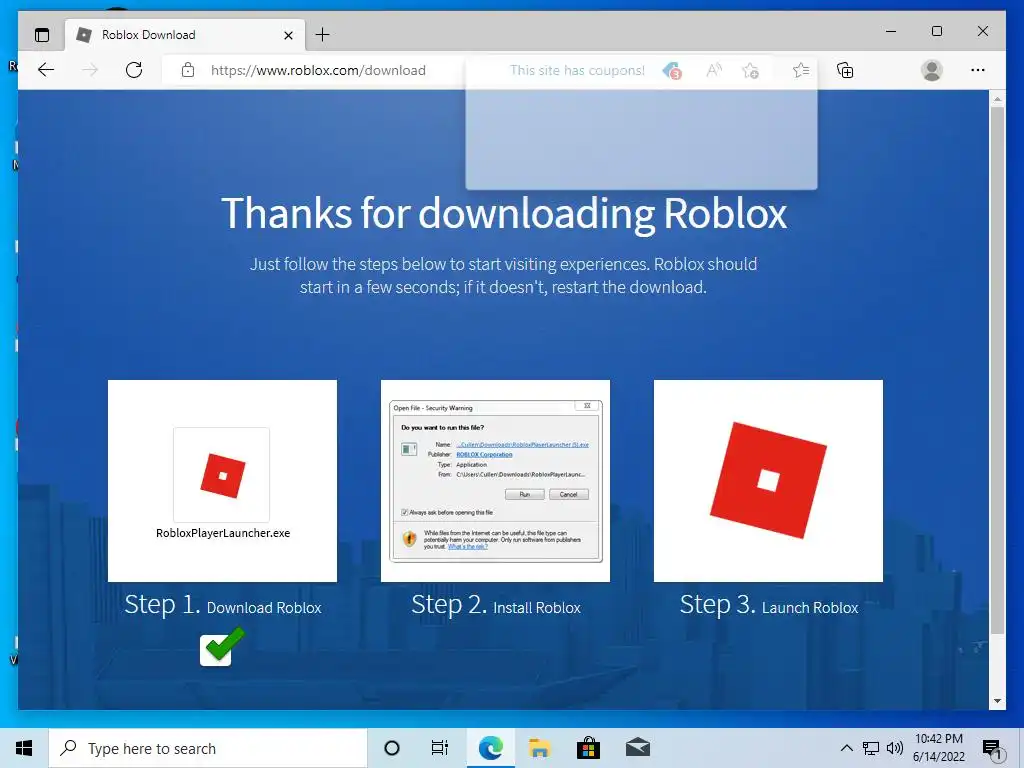
Task: Click the taskbar search box
Action: tap(208, 748)
